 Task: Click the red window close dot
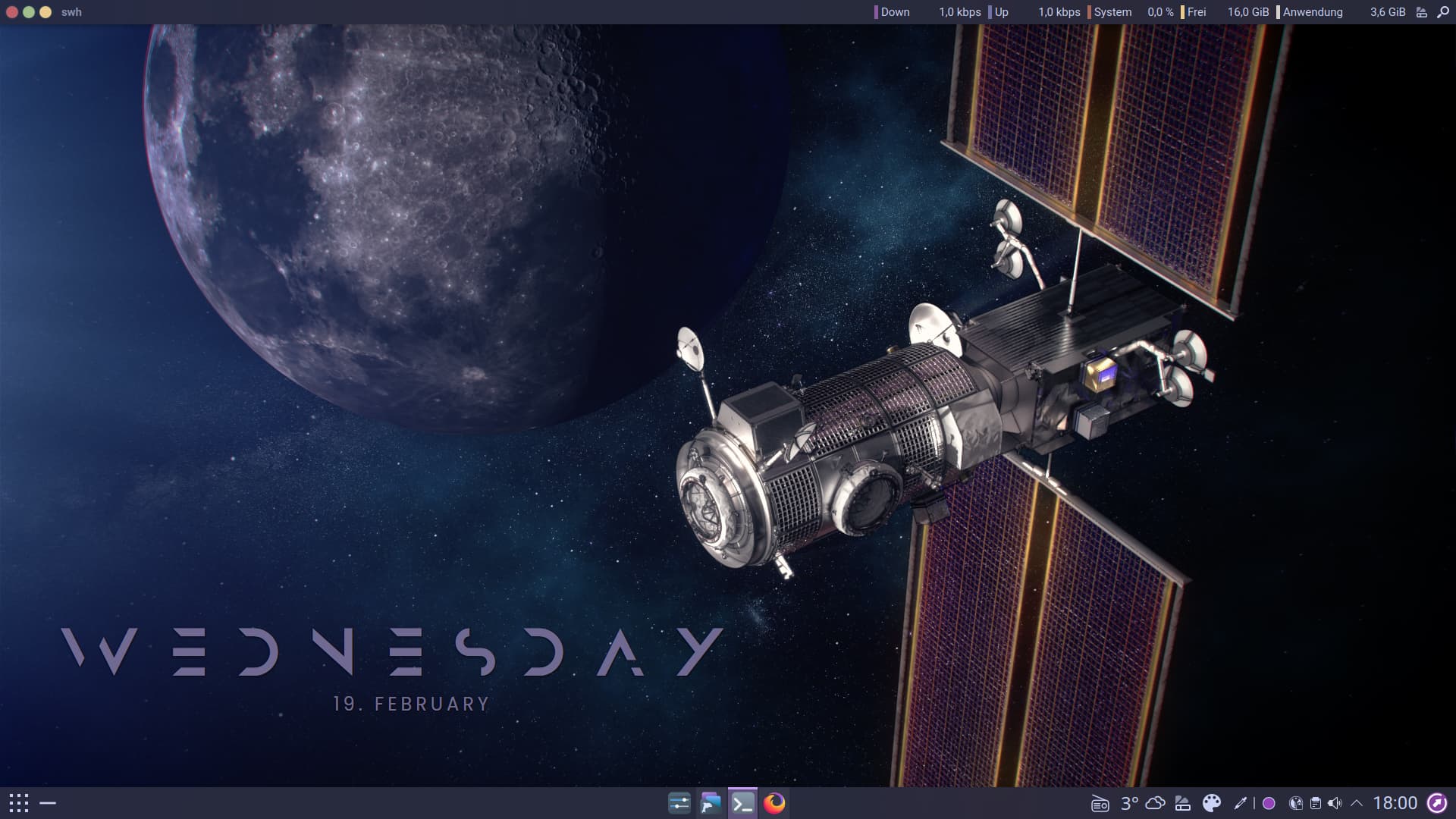(12, 12)
